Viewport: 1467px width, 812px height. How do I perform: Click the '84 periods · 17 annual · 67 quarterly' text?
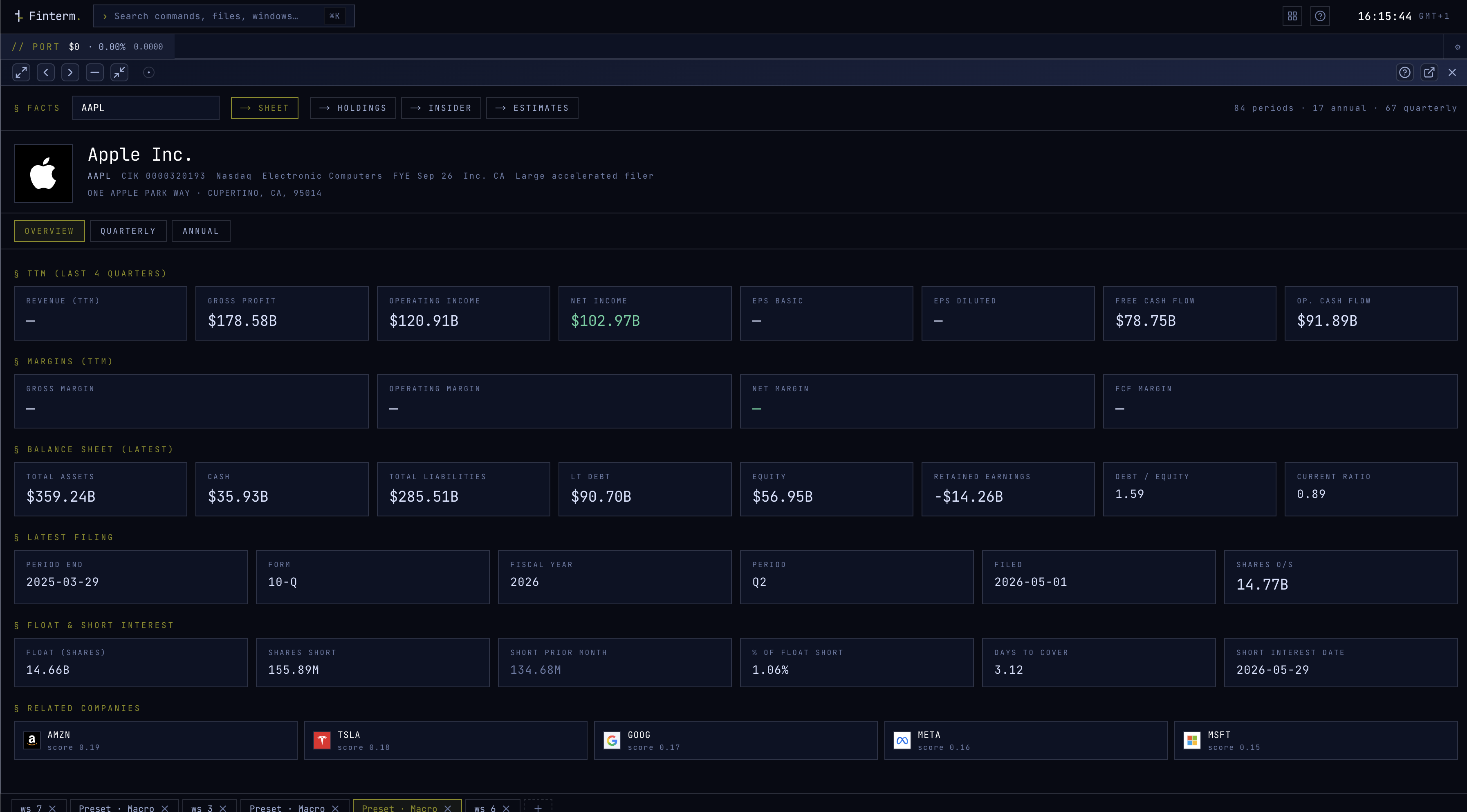pos(1345,108)
